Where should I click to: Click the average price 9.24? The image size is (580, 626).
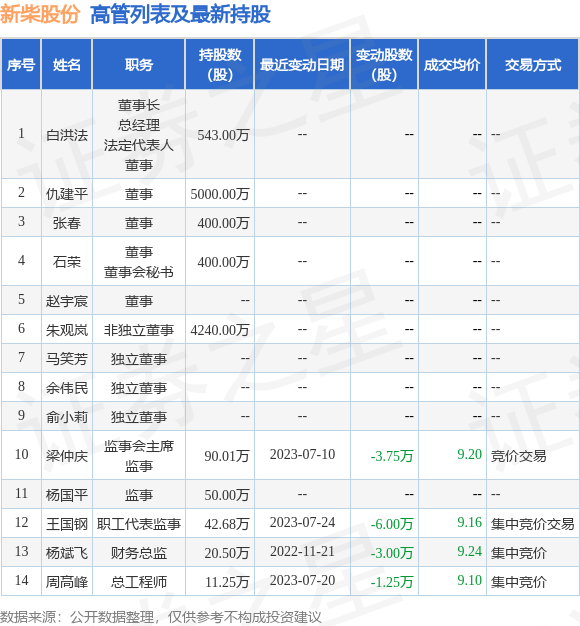[x=469, y=551]
